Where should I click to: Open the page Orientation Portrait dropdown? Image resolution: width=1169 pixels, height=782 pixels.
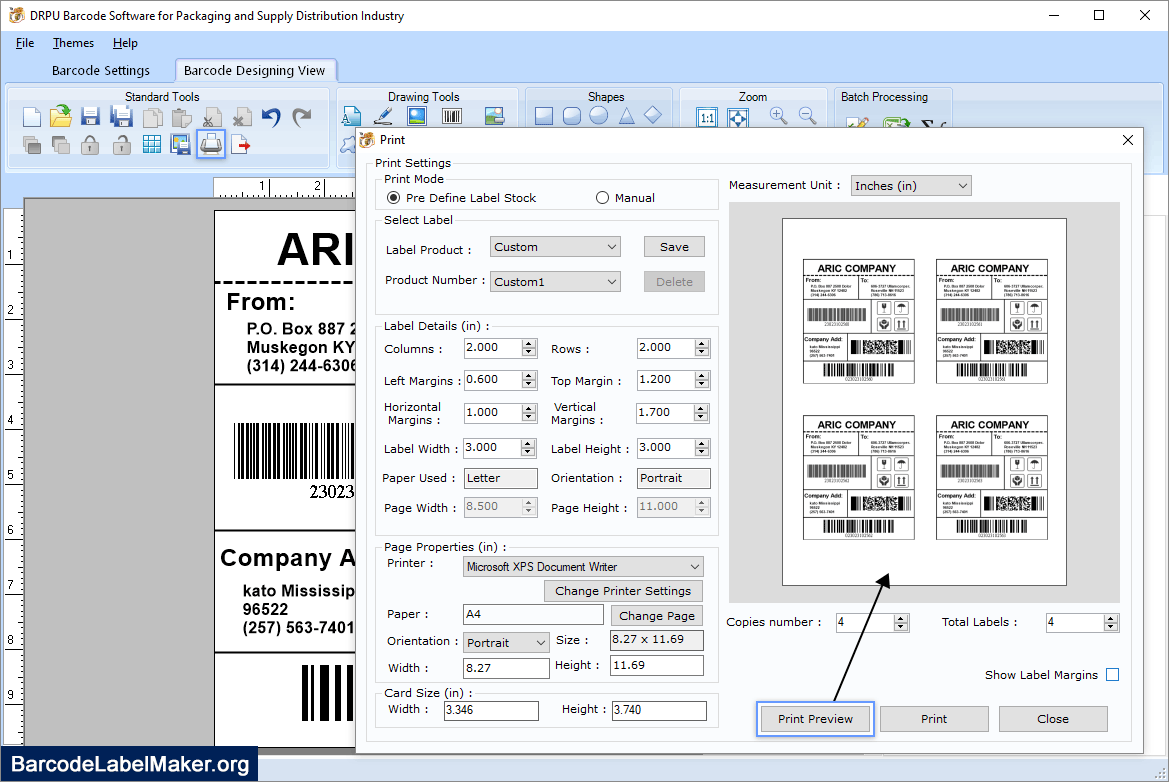point(506,643)
